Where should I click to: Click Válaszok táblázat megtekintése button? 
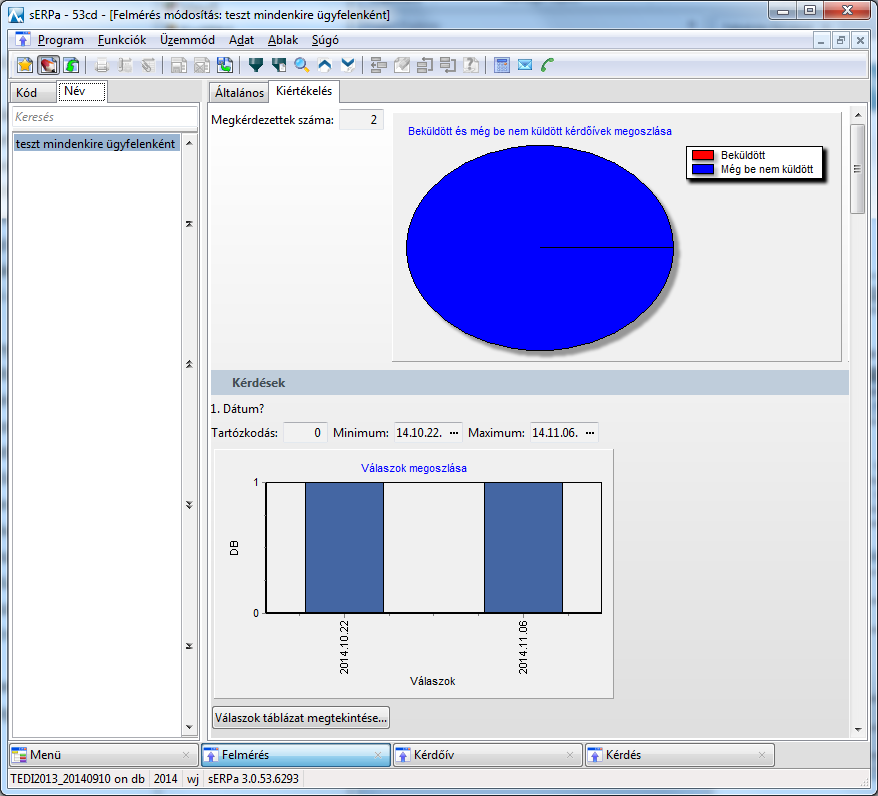pos(301,718)
